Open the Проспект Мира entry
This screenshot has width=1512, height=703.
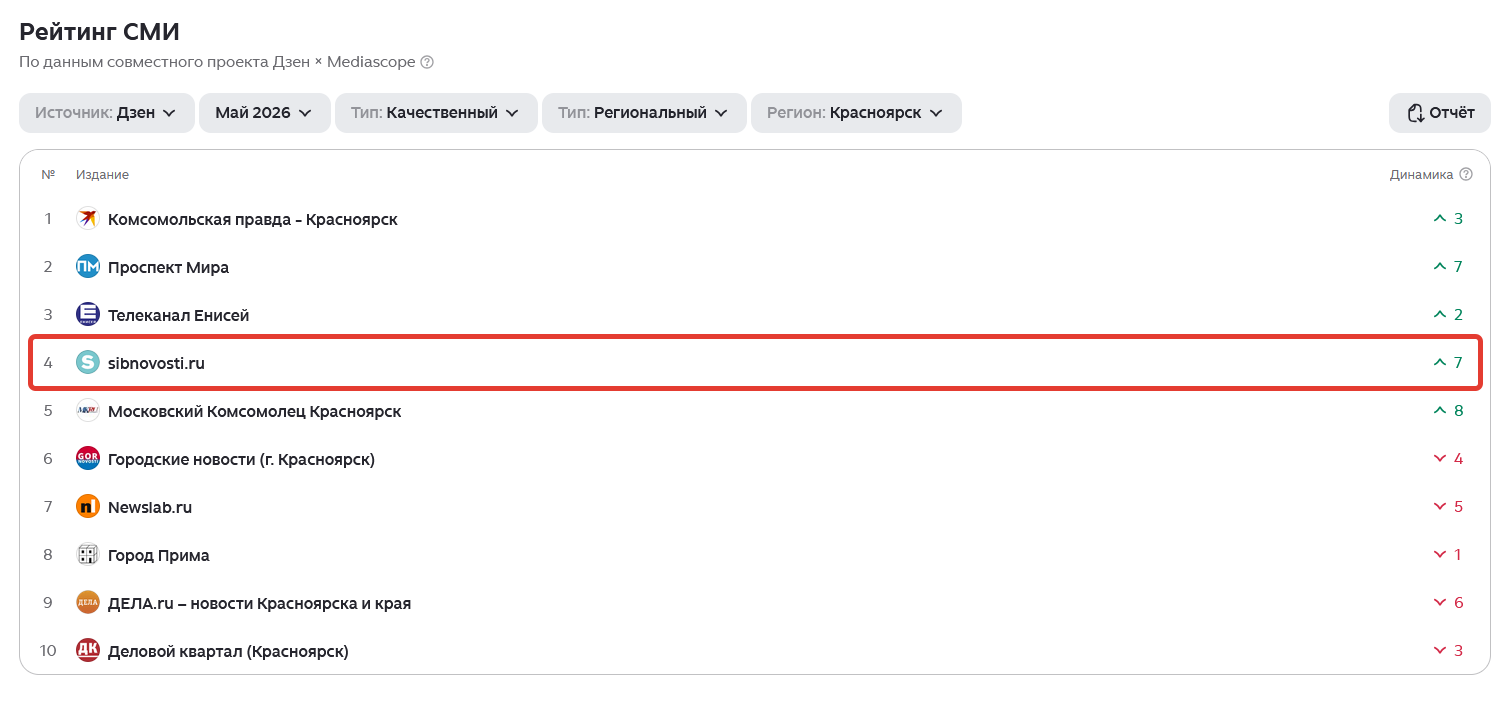(168, 267)
